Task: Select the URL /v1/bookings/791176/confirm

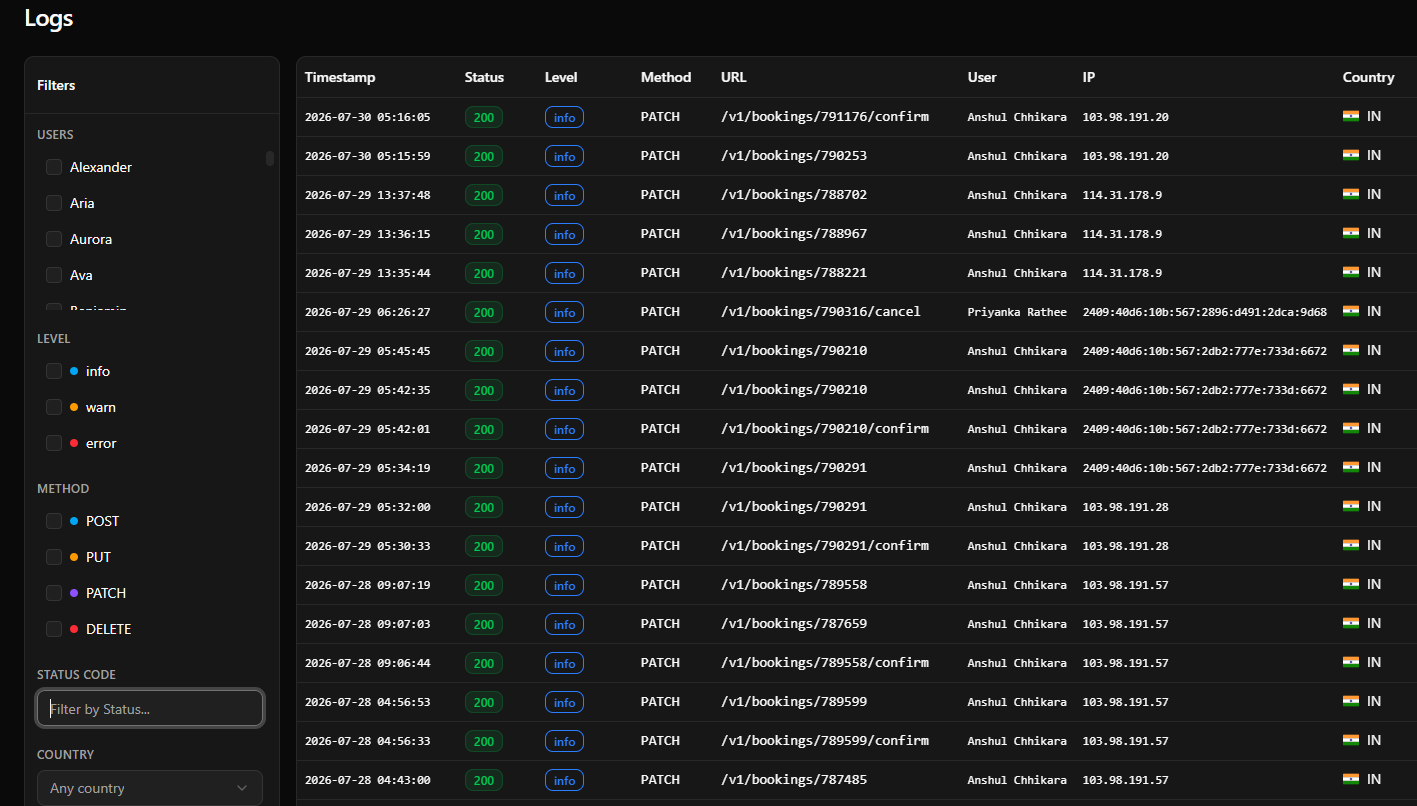Action: coord(825,116)
